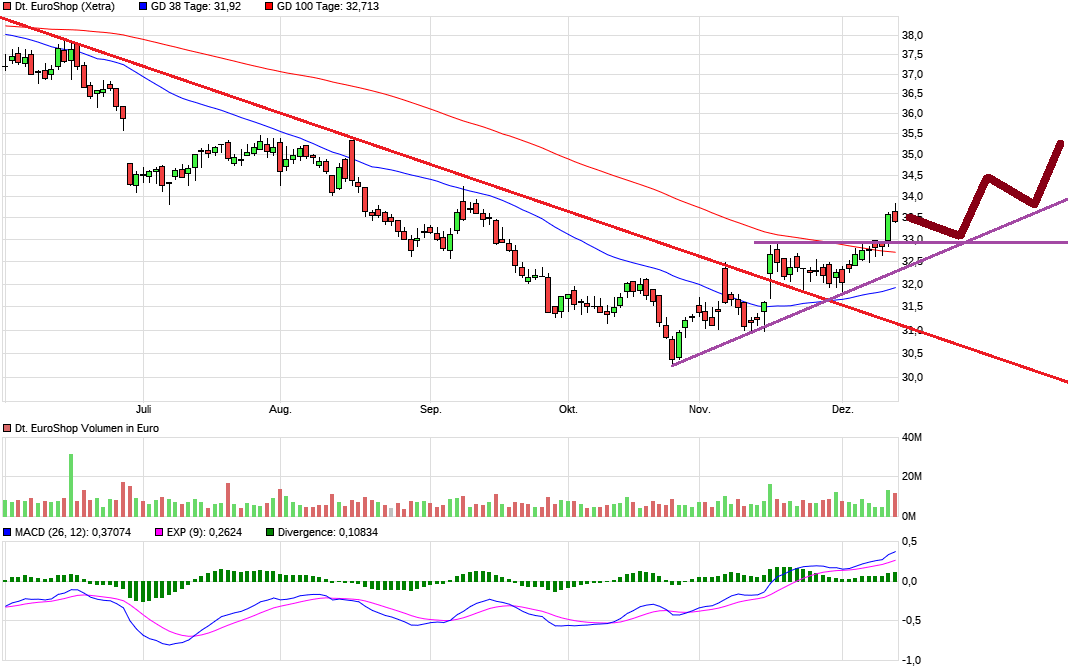Click the Dez. axis label

843,409
